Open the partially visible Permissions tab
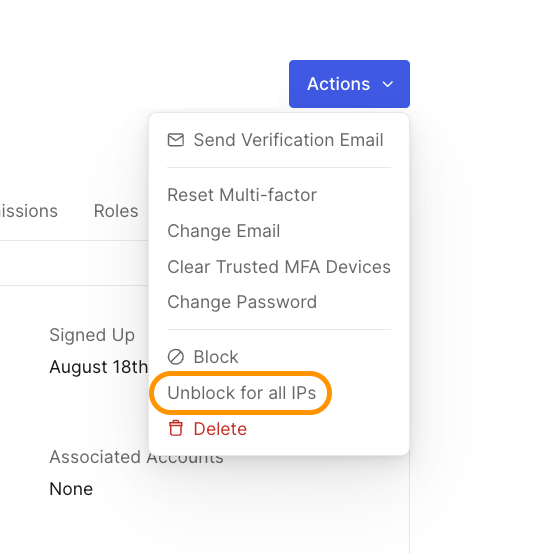 pyautogui.click(x=29, y=211)
